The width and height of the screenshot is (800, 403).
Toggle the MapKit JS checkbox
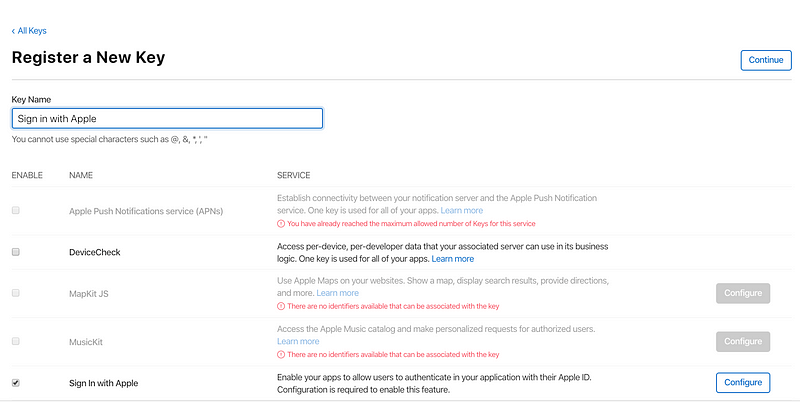(x=16, y=293)
